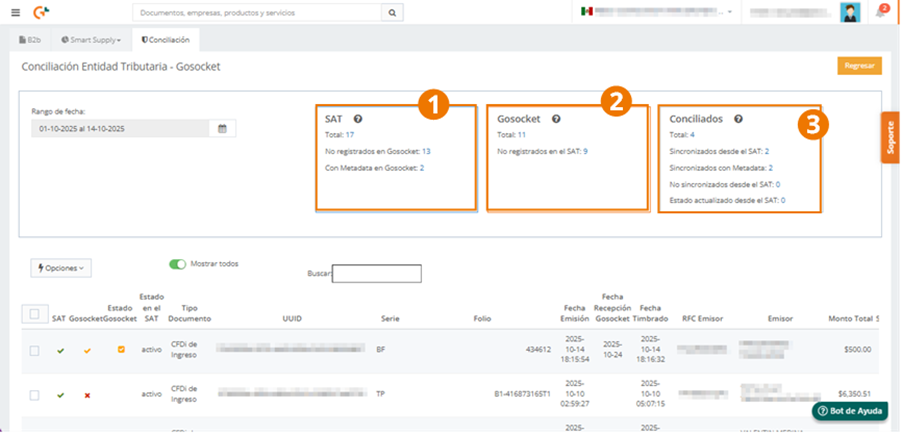Switch to the B2b tab
The height and width of the screenshot is (434, 903).
pos(30,40)
